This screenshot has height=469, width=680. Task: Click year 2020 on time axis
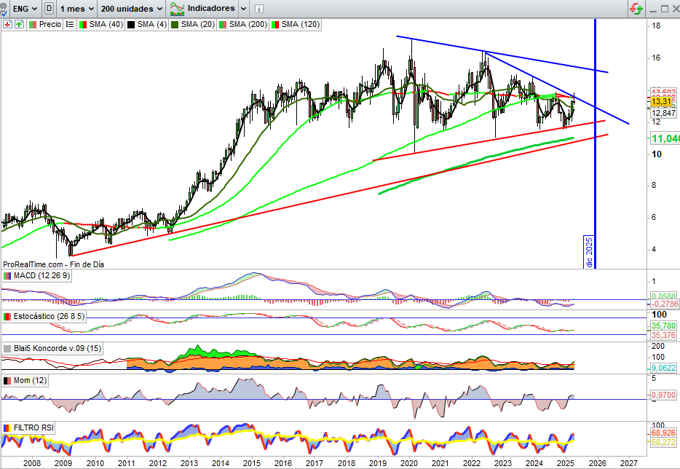pyautogui.click(x=409, y=463)
